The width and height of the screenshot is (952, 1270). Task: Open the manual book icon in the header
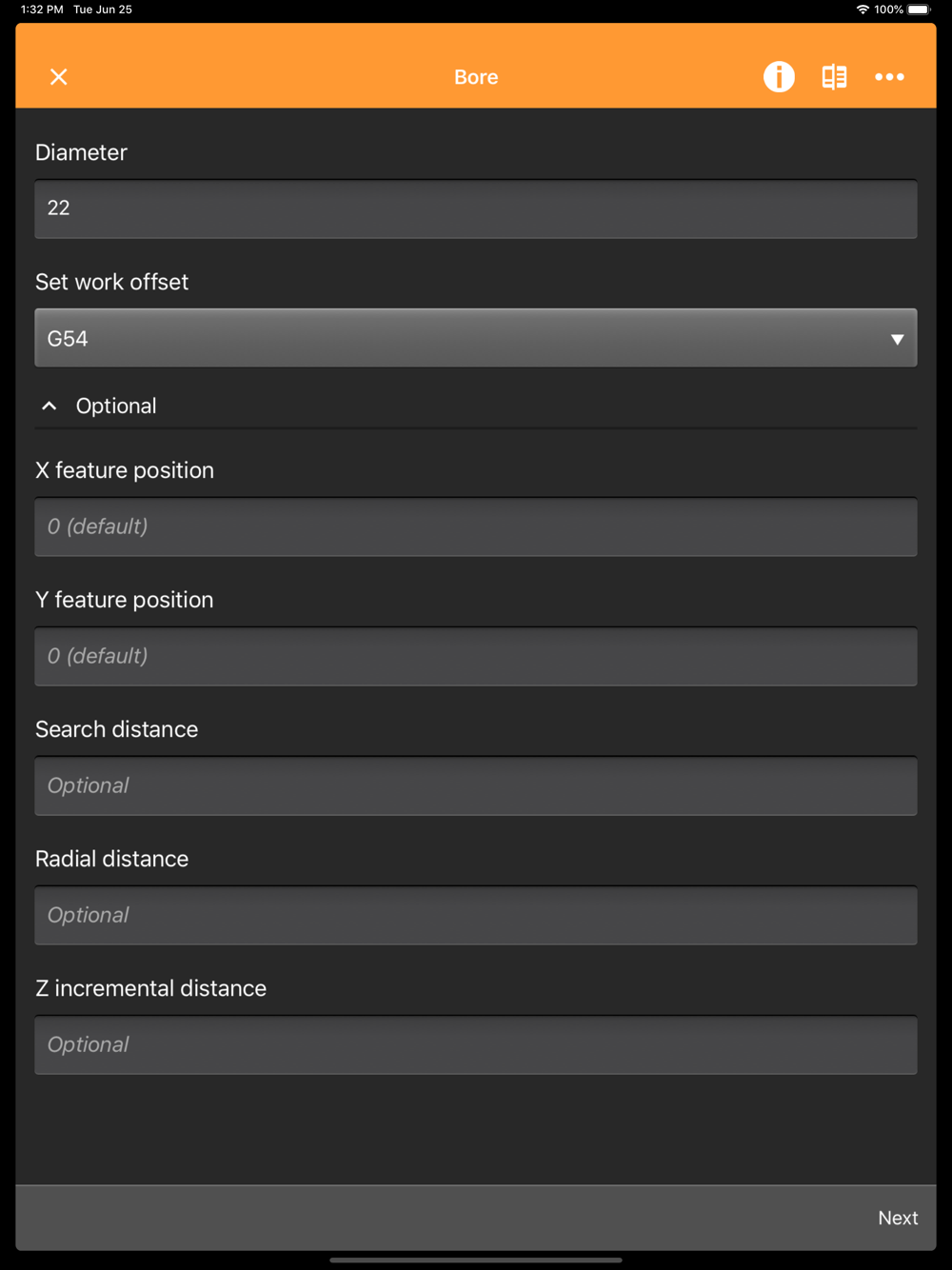point(834,77)
